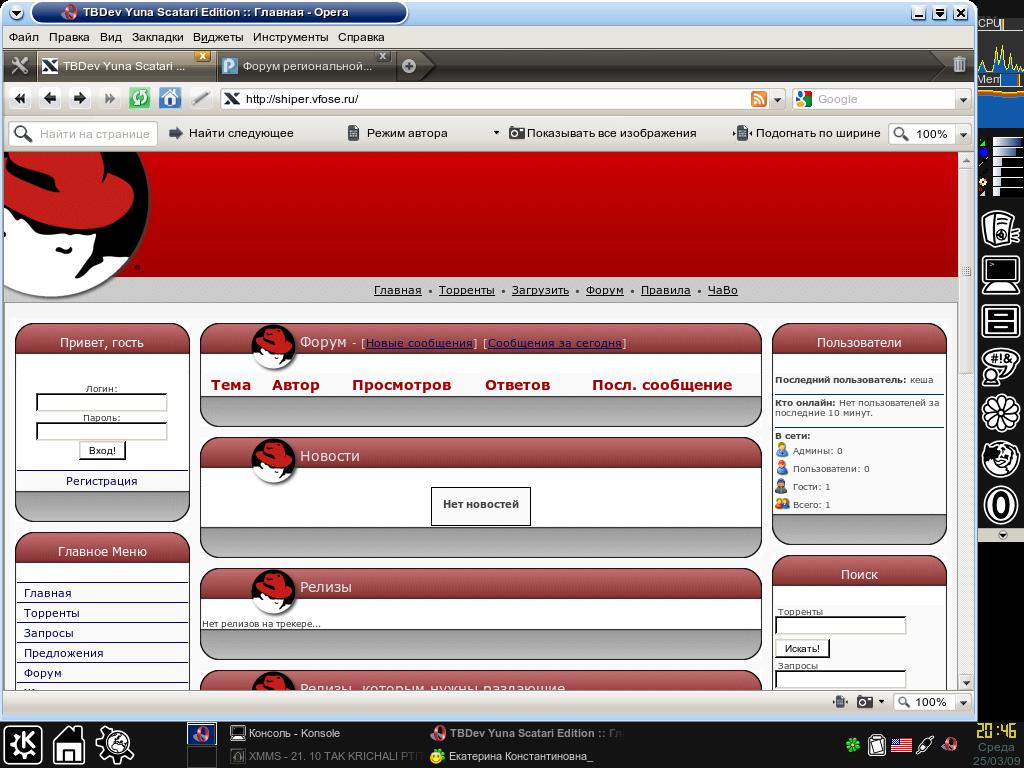Open the Opera panels wrench icon
The width and height of the screenshot is (1024, 768).
(19, 66)
